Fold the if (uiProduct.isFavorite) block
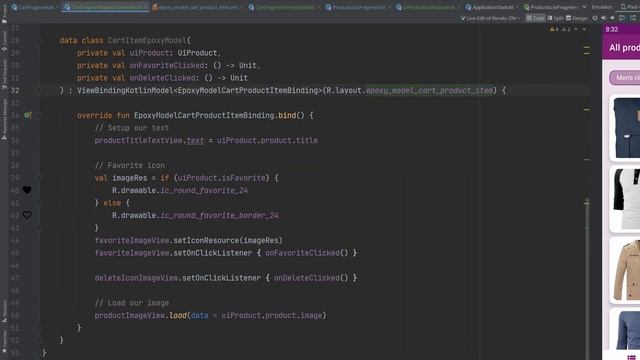The image size is (640, 360). point(40,178)
